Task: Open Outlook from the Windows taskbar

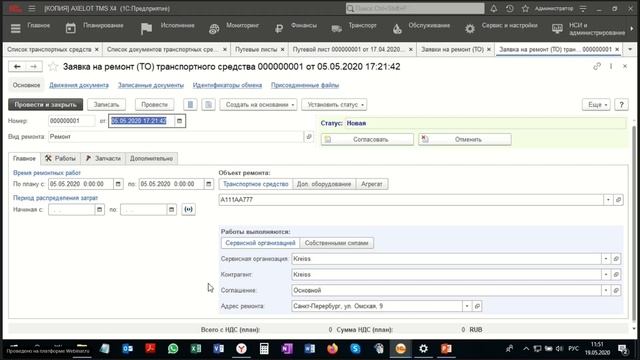Action: click(127, 349)
